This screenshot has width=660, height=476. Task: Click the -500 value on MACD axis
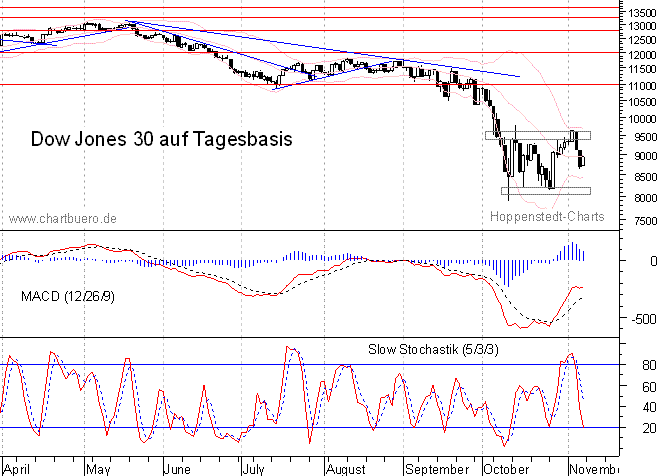click(644, 319)
